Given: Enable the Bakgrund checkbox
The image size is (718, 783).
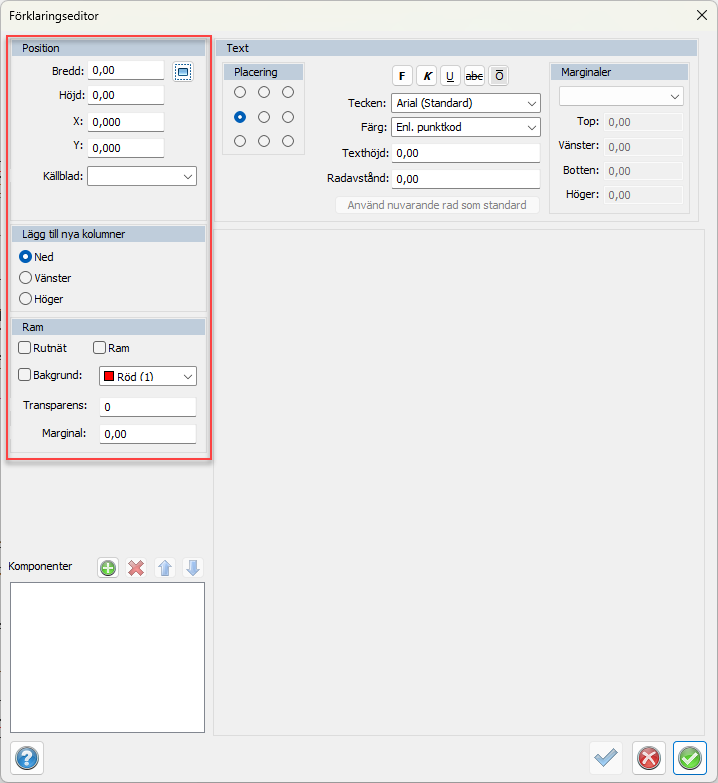Looking at the screenshot, I should (x=26, y=376).
